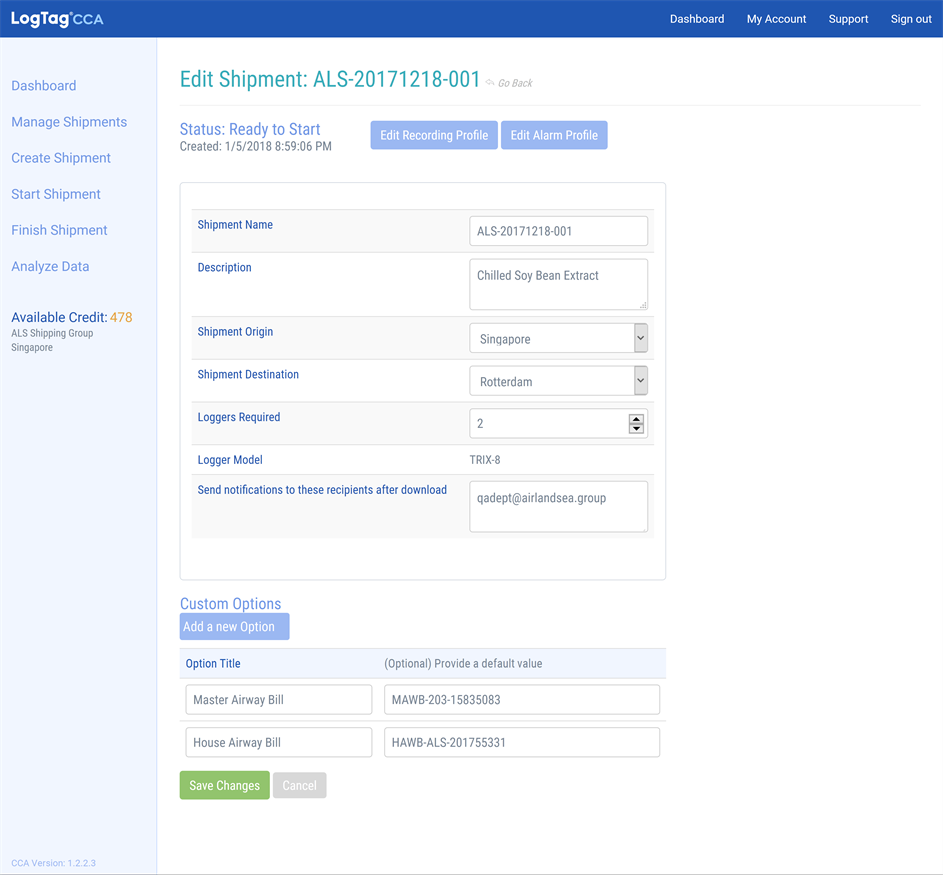The height and width of the screenshot is (875, 943).
Task: Click the Shipment Name text field
Action: pyautogui.click(x=558, y=231)
